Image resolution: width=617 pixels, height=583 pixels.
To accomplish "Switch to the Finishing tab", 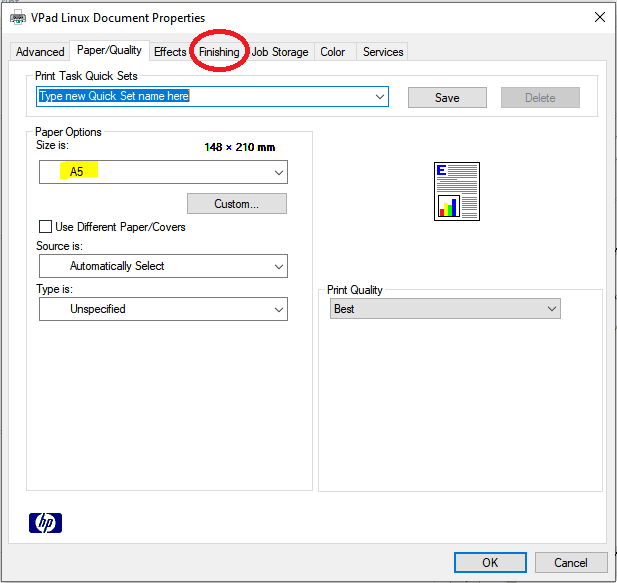I will pyautogui.click(x=219, y=52).
